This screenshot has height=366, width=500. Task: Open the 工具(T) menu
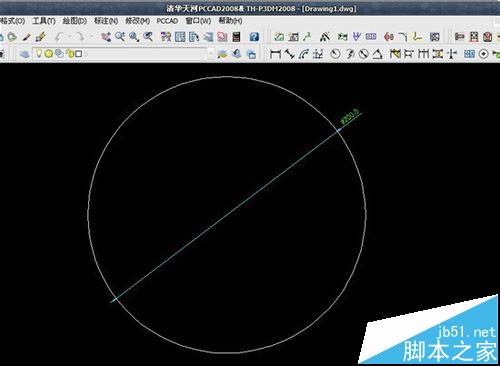click(x=44, y=21)
